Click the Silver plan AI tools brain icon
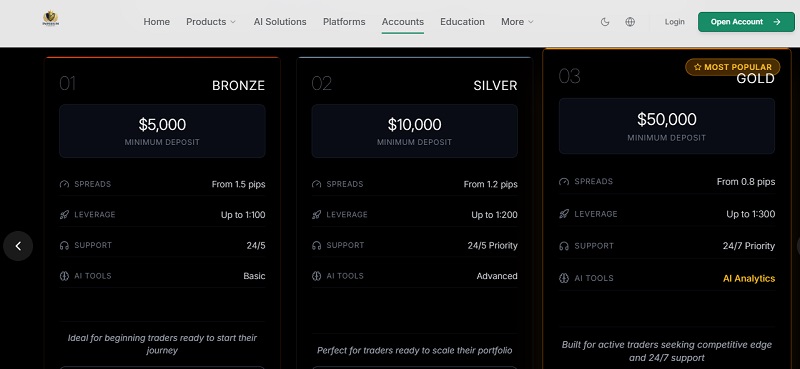 (x=316, y=276)
